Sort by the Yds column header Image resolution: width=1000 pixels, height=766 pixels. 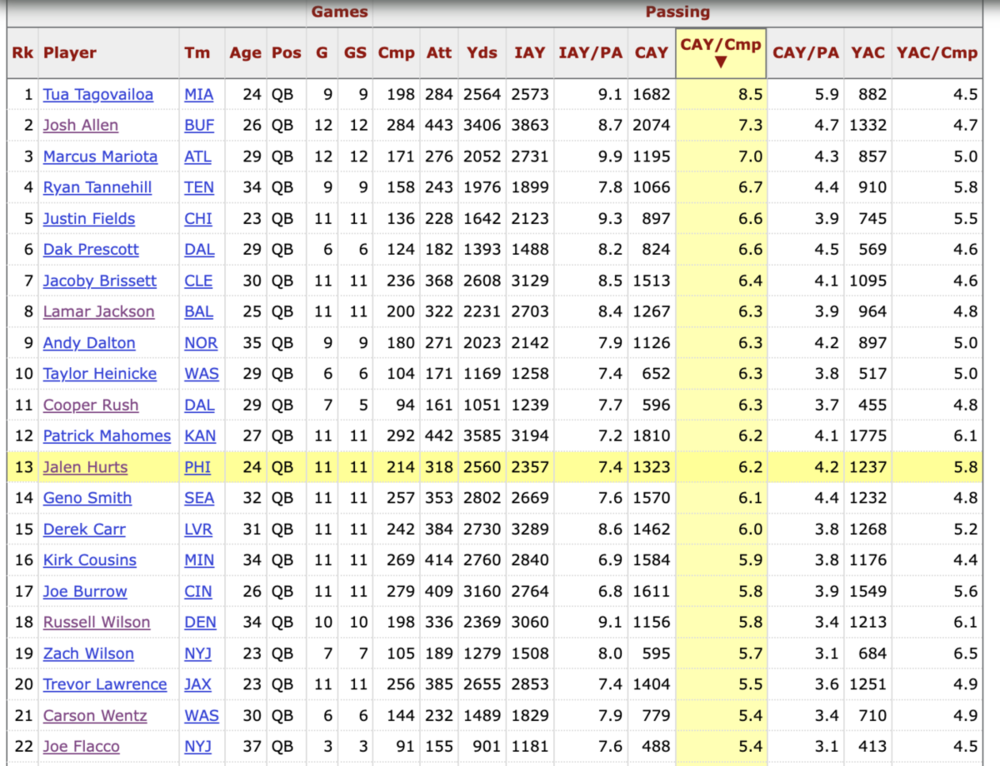coord(482,53)
